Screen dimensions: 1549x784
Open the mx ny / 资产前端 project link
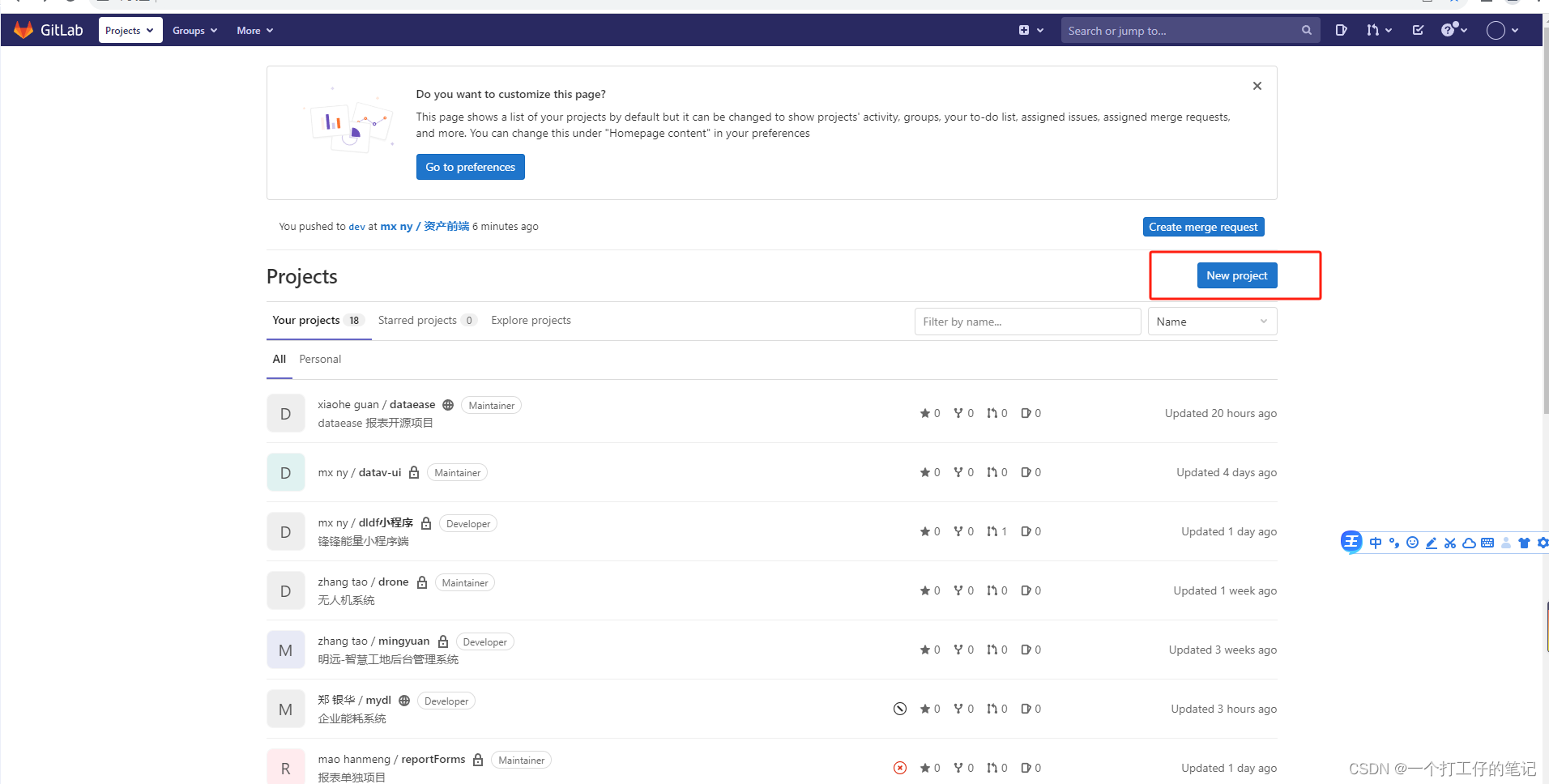point(425,227)
